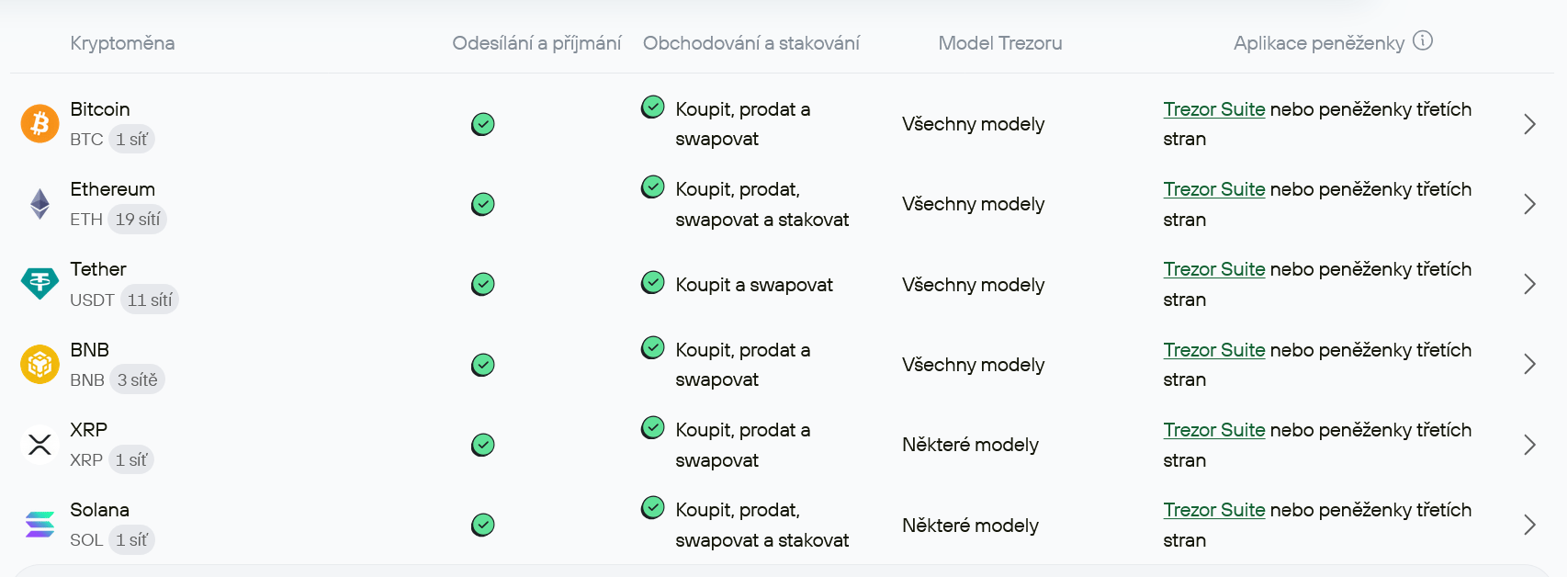1568x577 pixels.
Task: Select the Kryptoměna column header
Action: 122,42
